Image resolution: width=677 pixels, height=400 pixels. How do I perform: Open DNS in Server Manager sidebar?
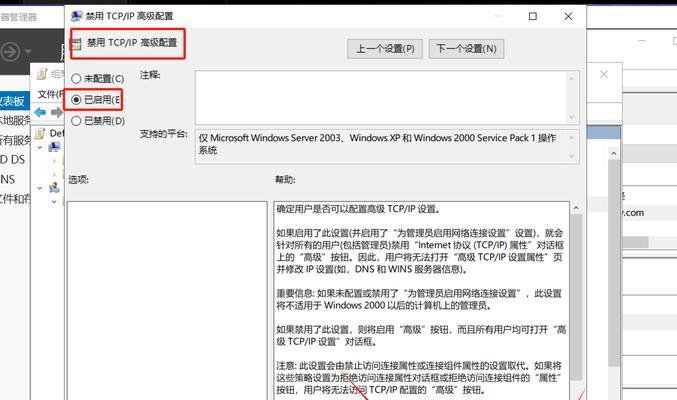8,179
